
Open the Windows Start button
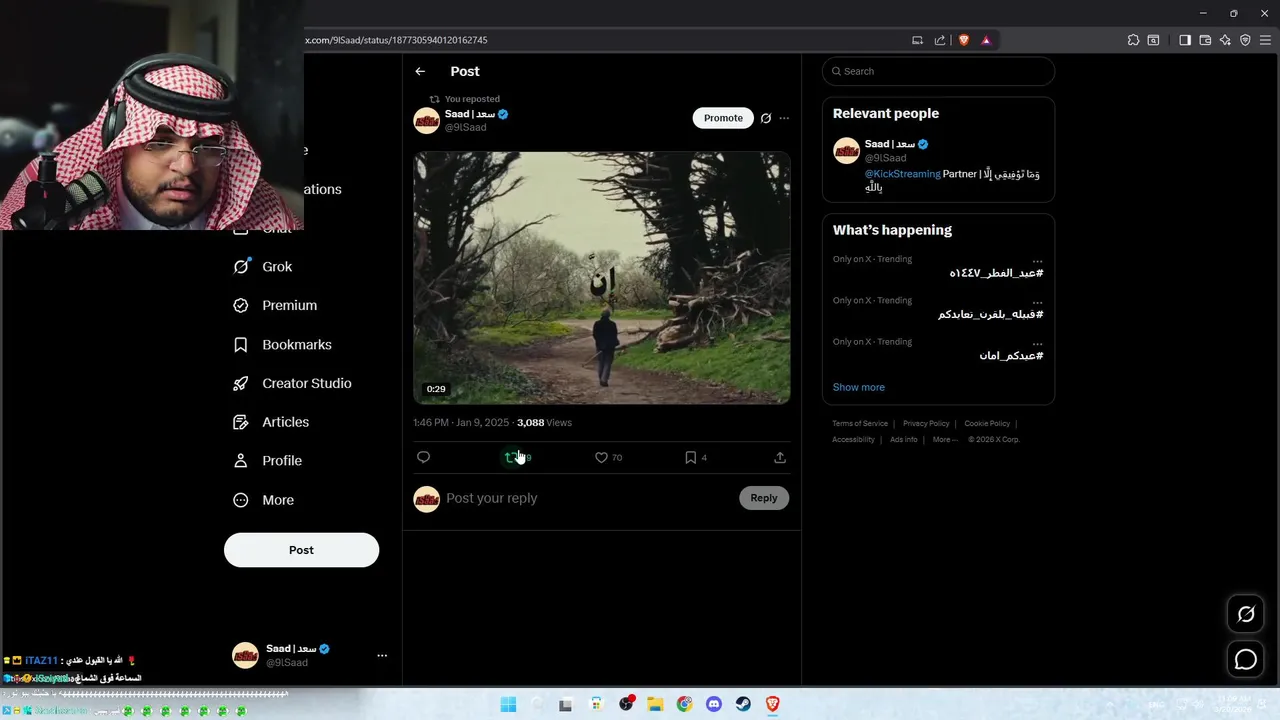pos(508,704)
